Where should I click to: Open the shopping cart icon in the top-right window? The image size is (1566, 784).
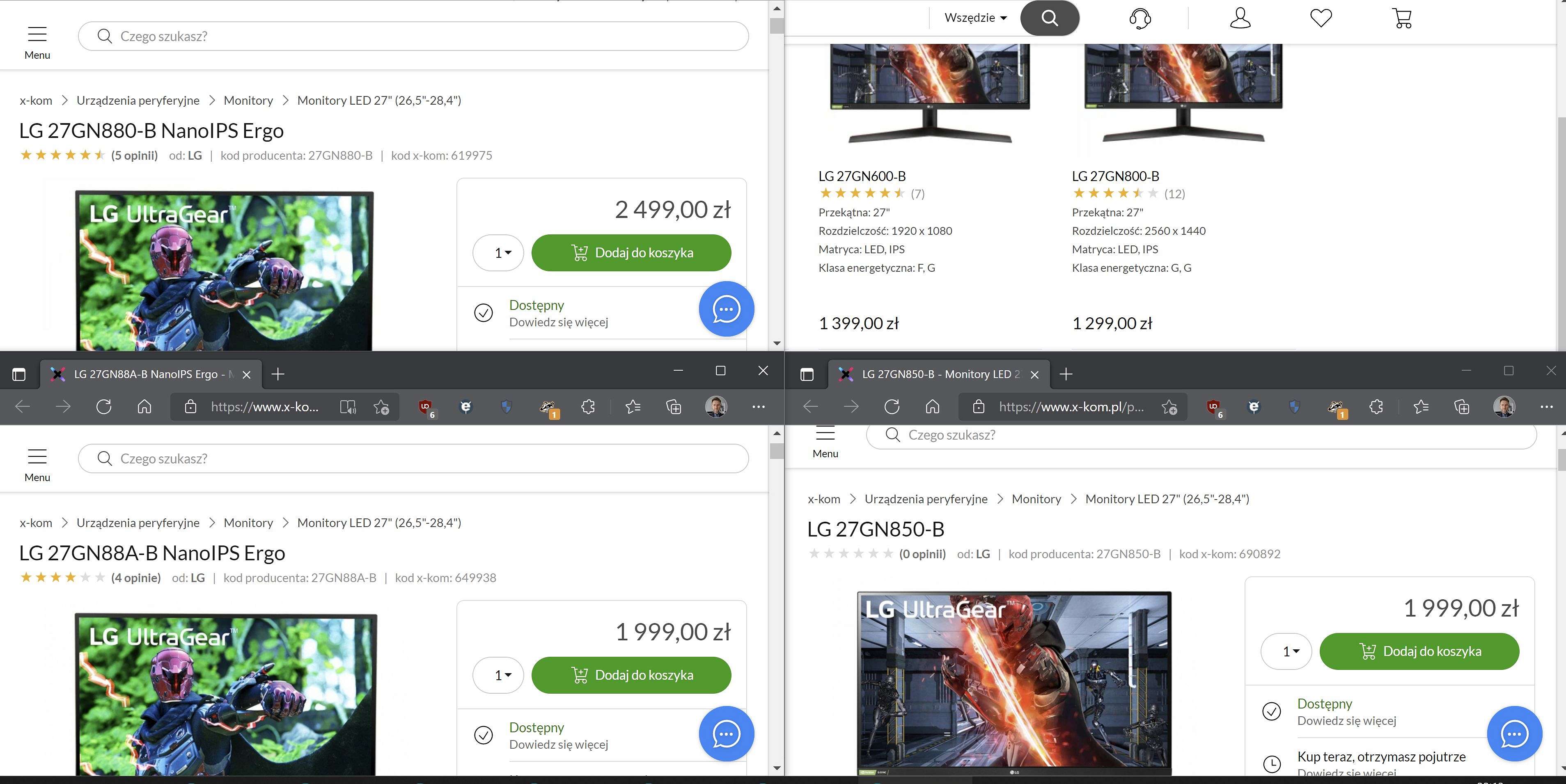point(1402,18)
